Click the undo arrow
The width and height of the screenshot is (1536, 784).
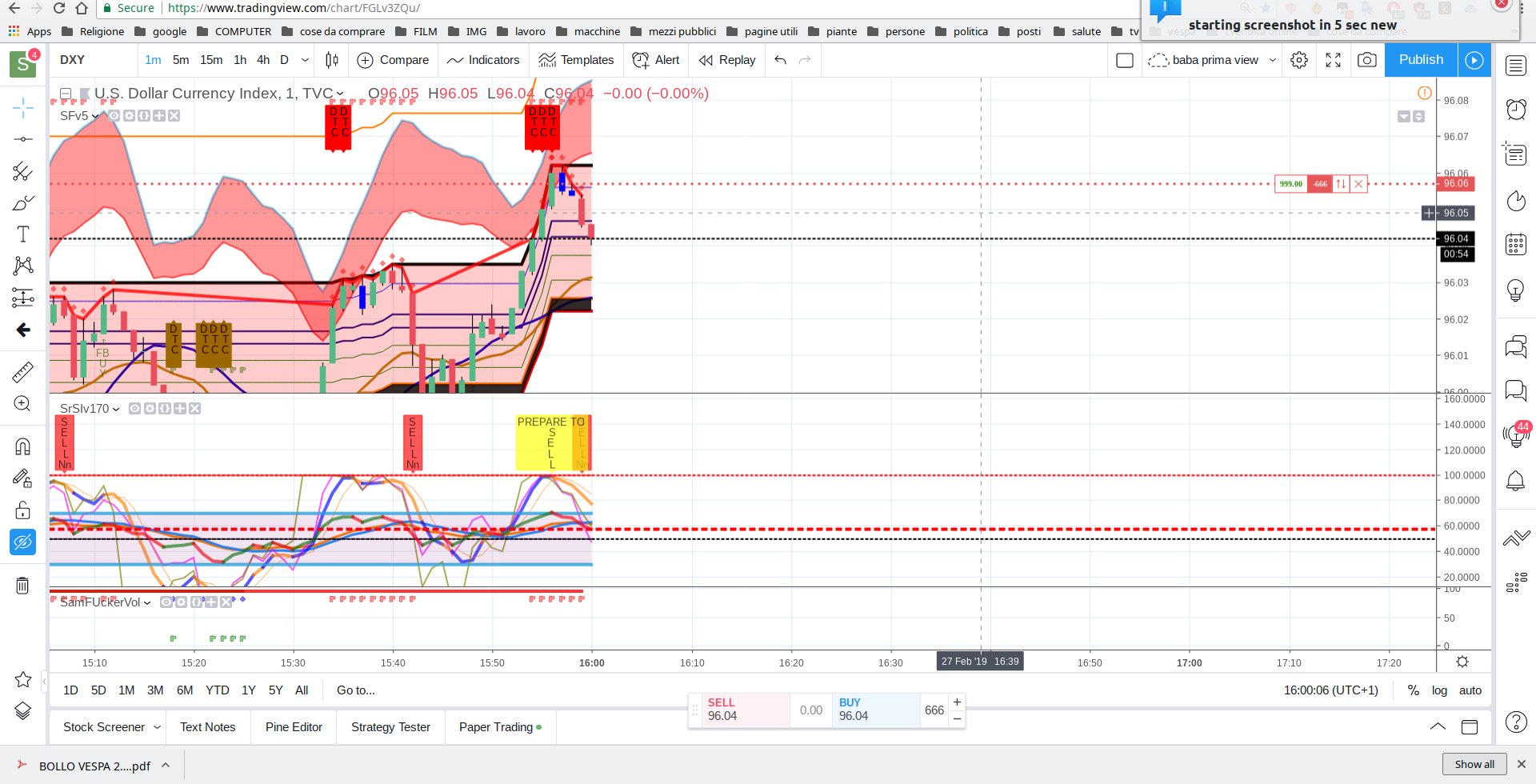[x=781, y=60]
